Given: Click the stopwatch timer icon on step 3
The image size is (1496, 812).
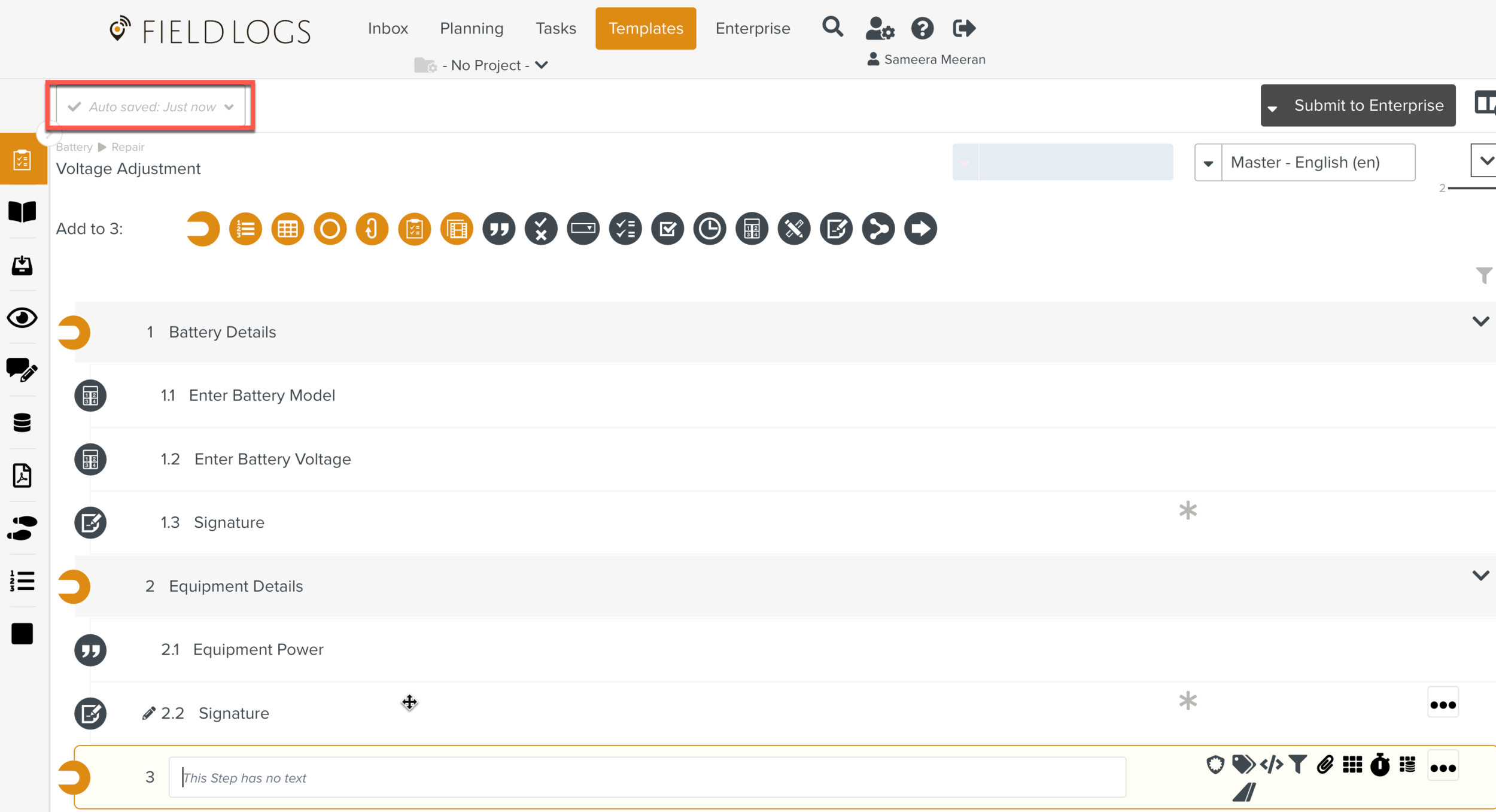Looking at the screenshot, I should click(x=1380, y=765).
